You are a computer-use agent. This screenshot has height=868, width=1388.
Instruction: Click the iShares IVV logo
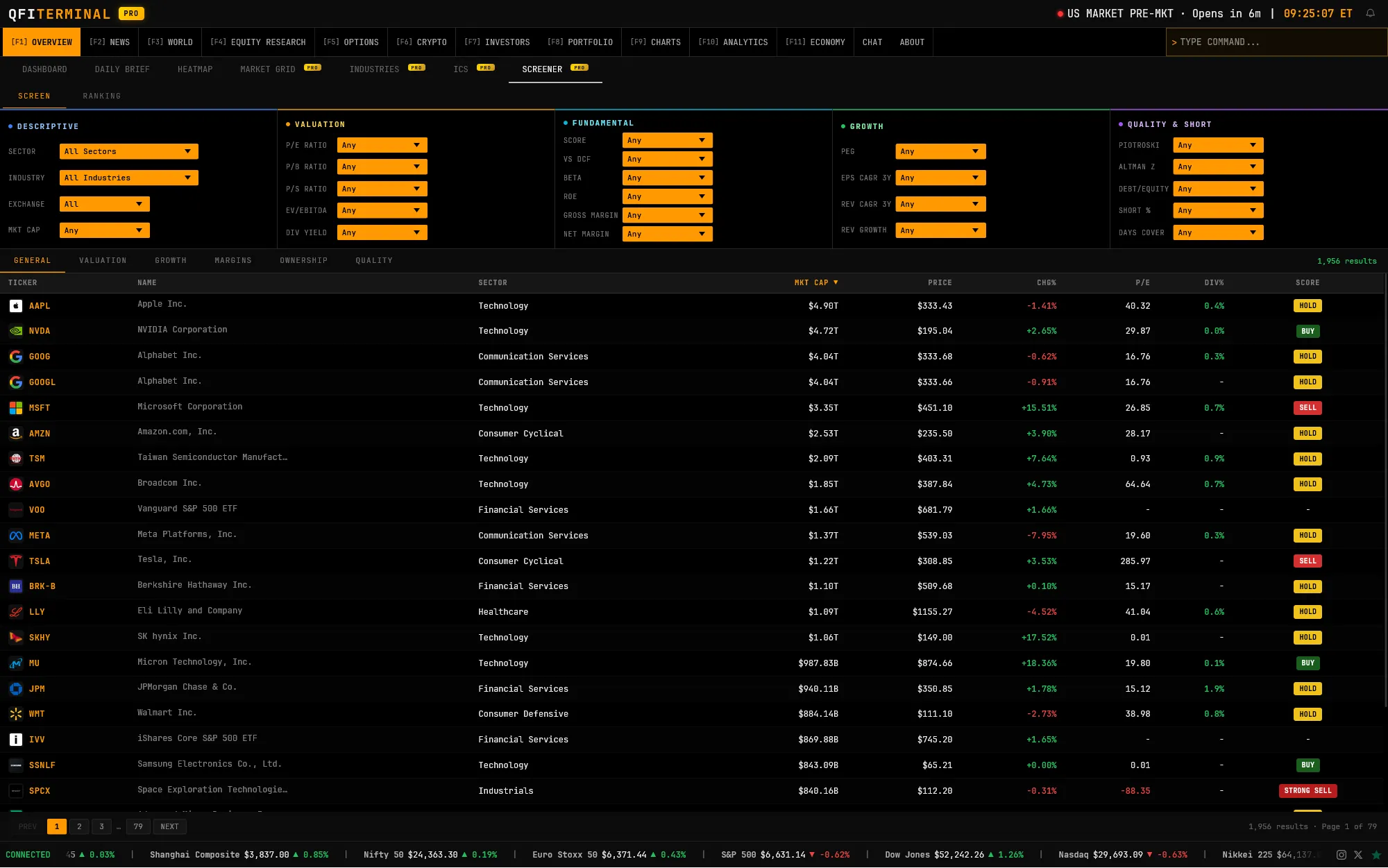coord(16,740)
